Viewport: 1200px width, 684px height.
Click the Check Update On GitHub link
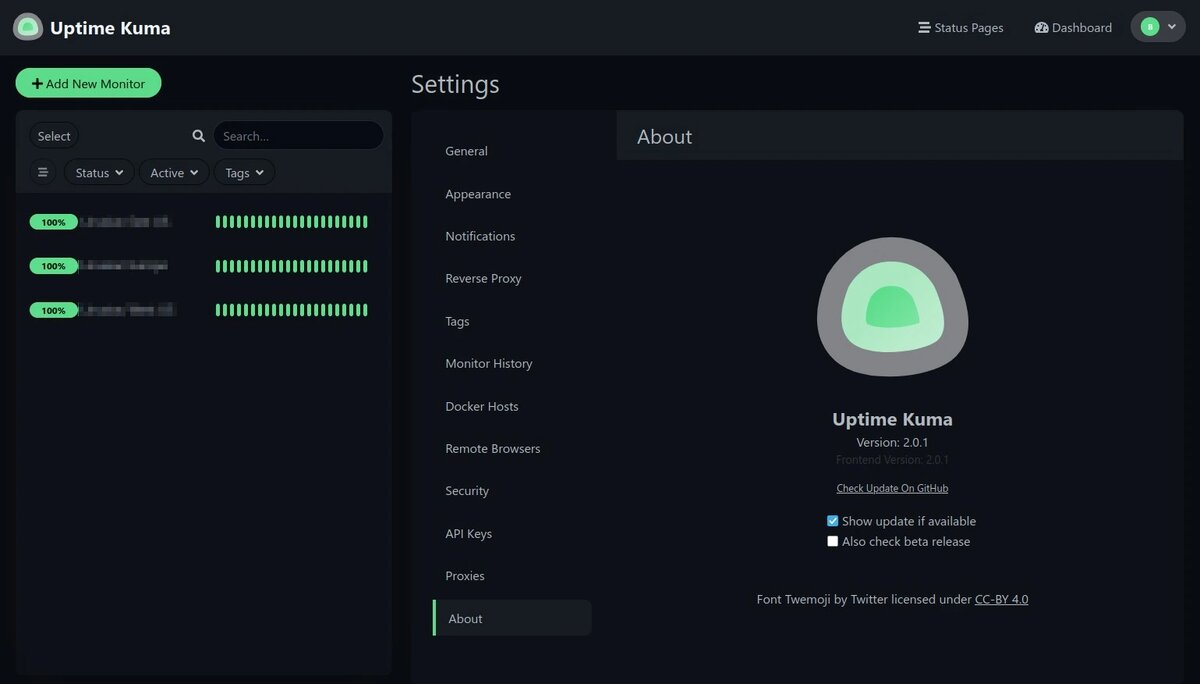[892, 487]
